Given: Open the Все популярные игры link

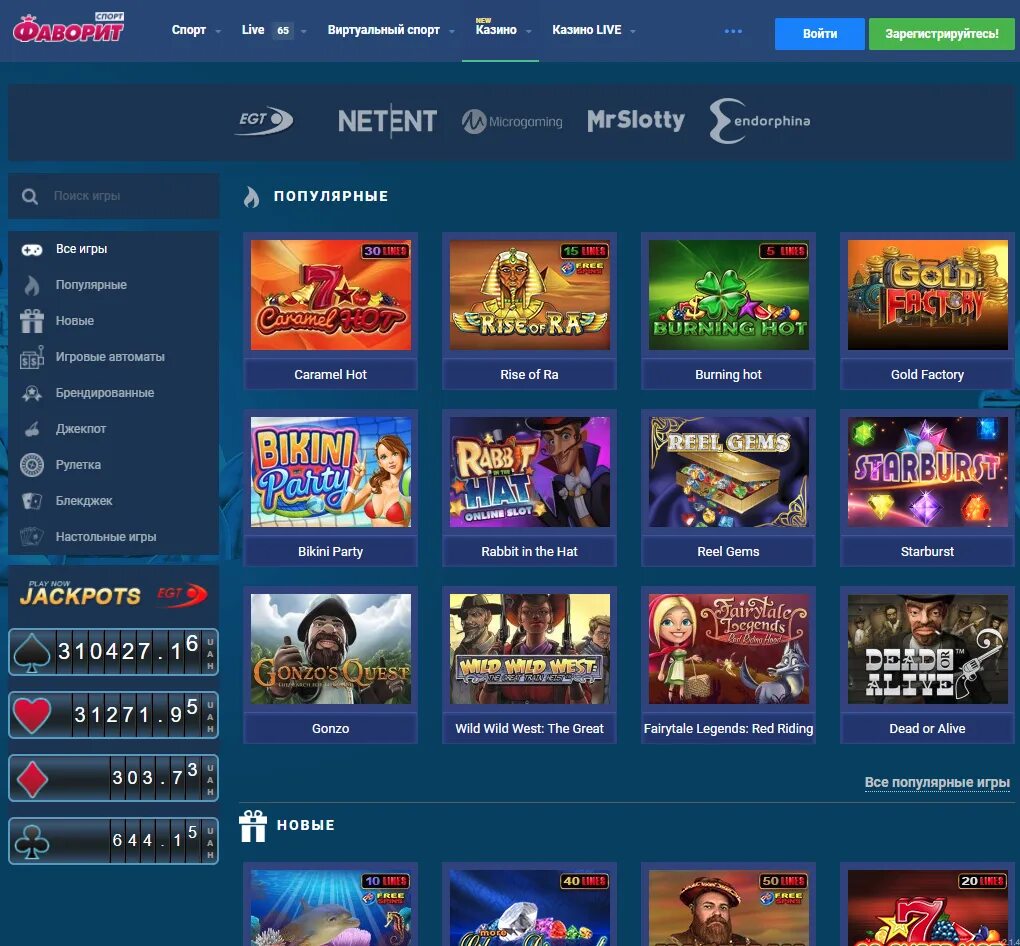Looking at the screenshot, I should pos(937,783).
